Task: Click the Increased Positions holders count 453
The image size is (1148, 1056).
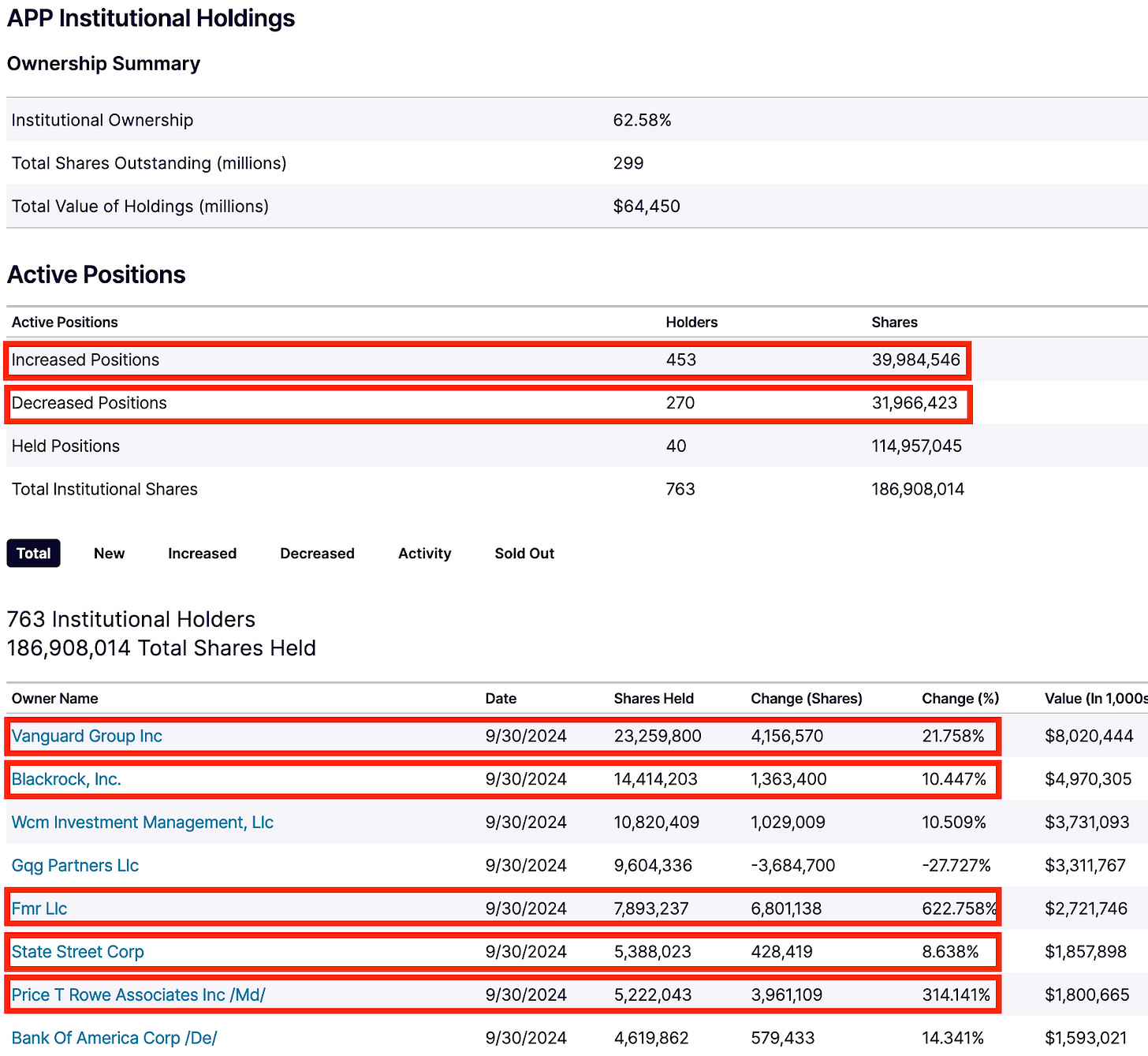Action: (681, 360)
